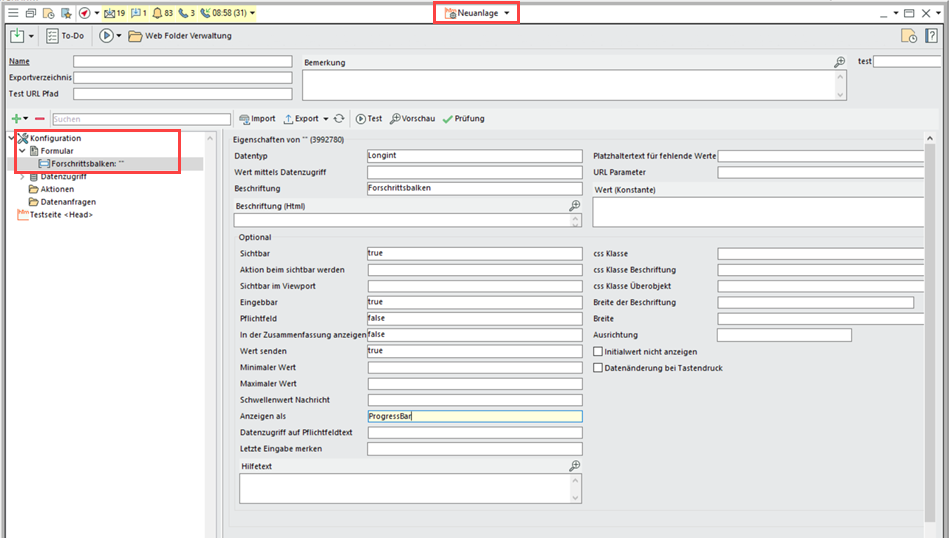Click the Prüfung validation button
The height and width of the screenshot is (538, 950).
click(x=463, y=118)
